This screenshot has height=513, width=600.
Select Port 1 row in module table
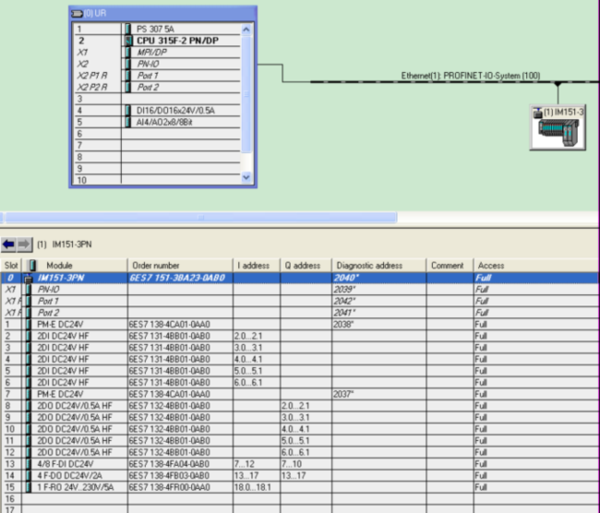pyautogui.click(x=300, y=301)
